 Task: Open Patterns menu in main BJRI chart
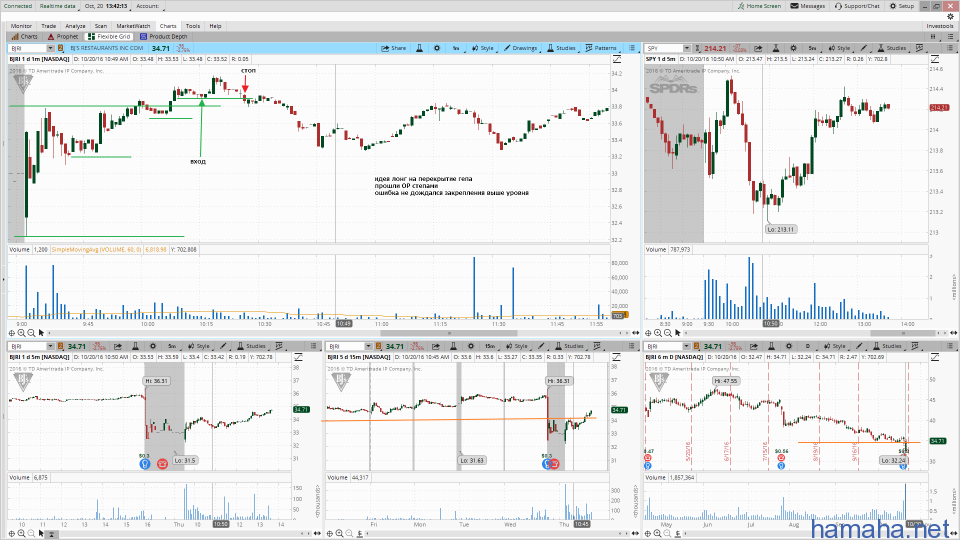601,48
